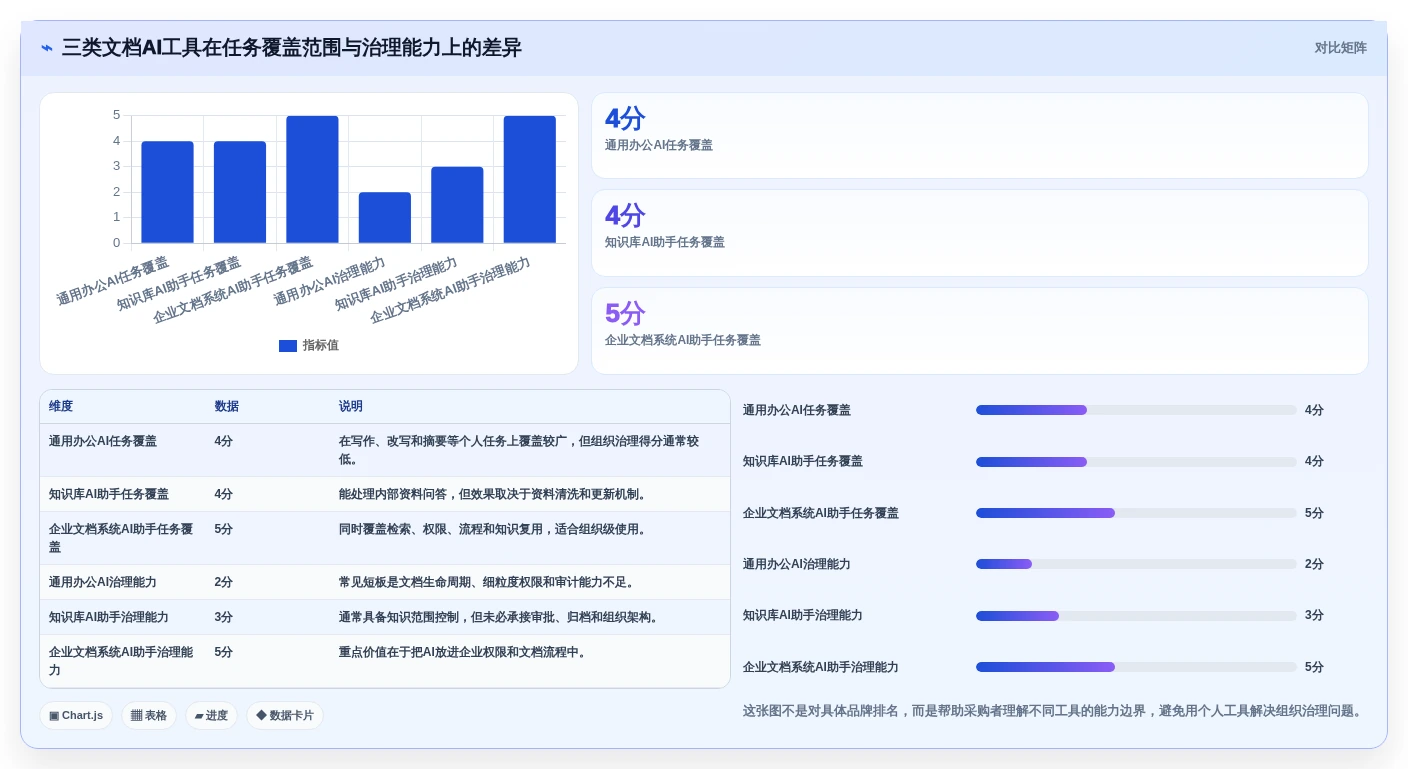Select the 通用办公AI治理能力 table row name

coord(103,582)
